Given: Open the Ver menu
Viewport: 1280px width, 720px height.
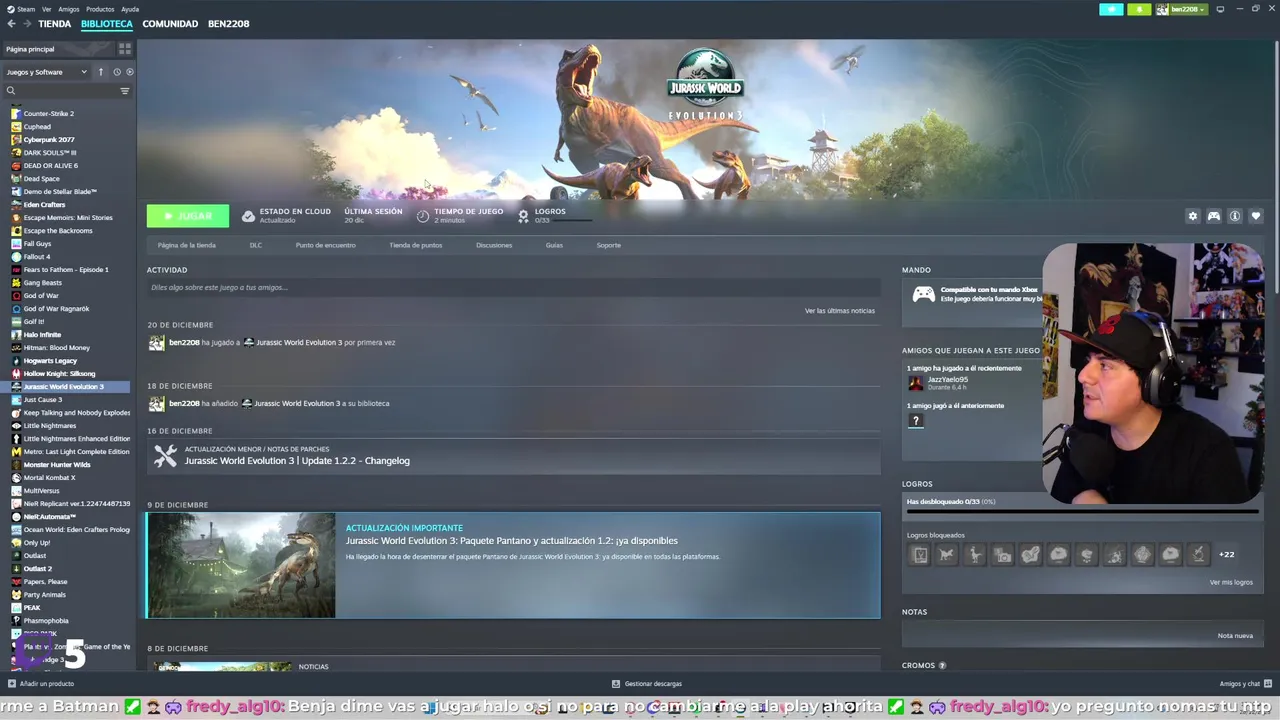Looking at the screenshot, I should click(x=47, y=9).
